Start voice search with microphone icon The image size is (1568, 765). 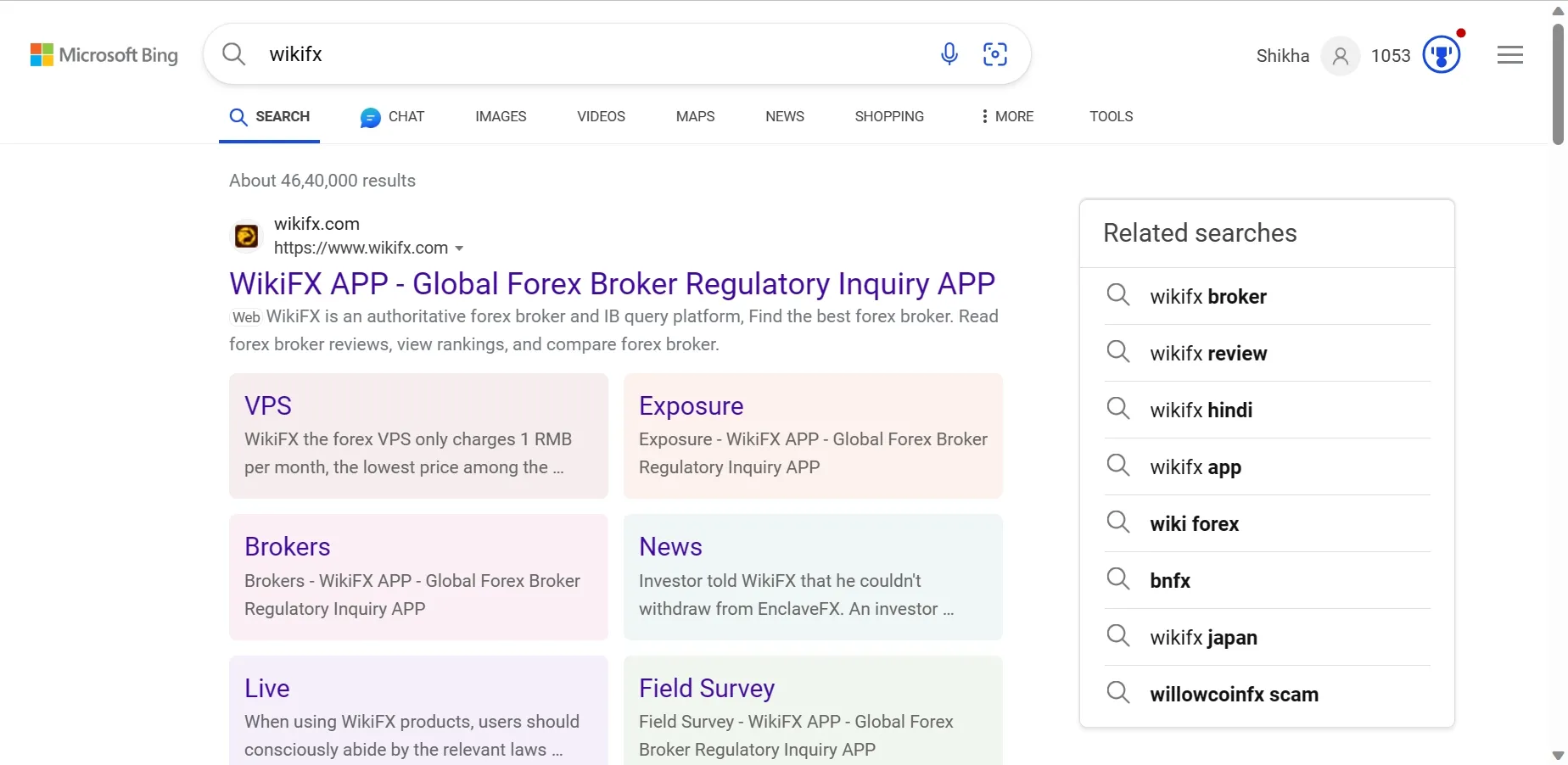point(949,54)
